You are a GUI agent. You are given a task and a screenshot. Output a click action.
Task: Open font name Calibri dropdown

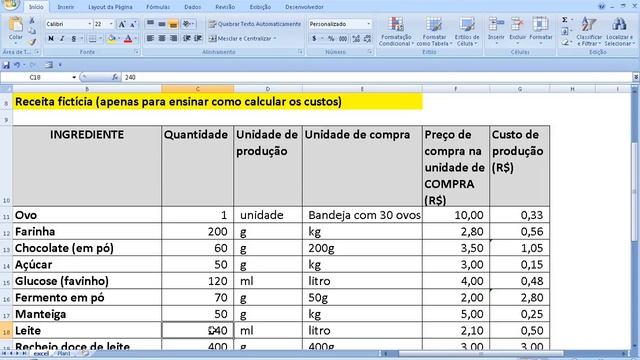coord(90,24)
